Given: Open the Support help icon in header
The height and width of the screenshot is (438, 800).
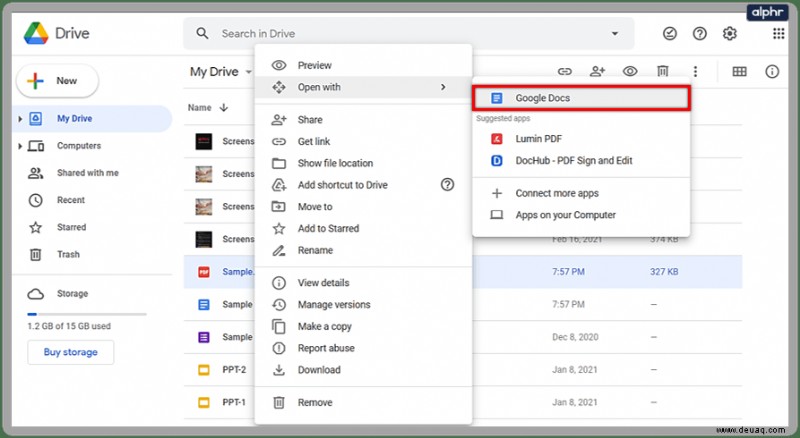Looking at the screenshot, I should (x=699, y=34).
